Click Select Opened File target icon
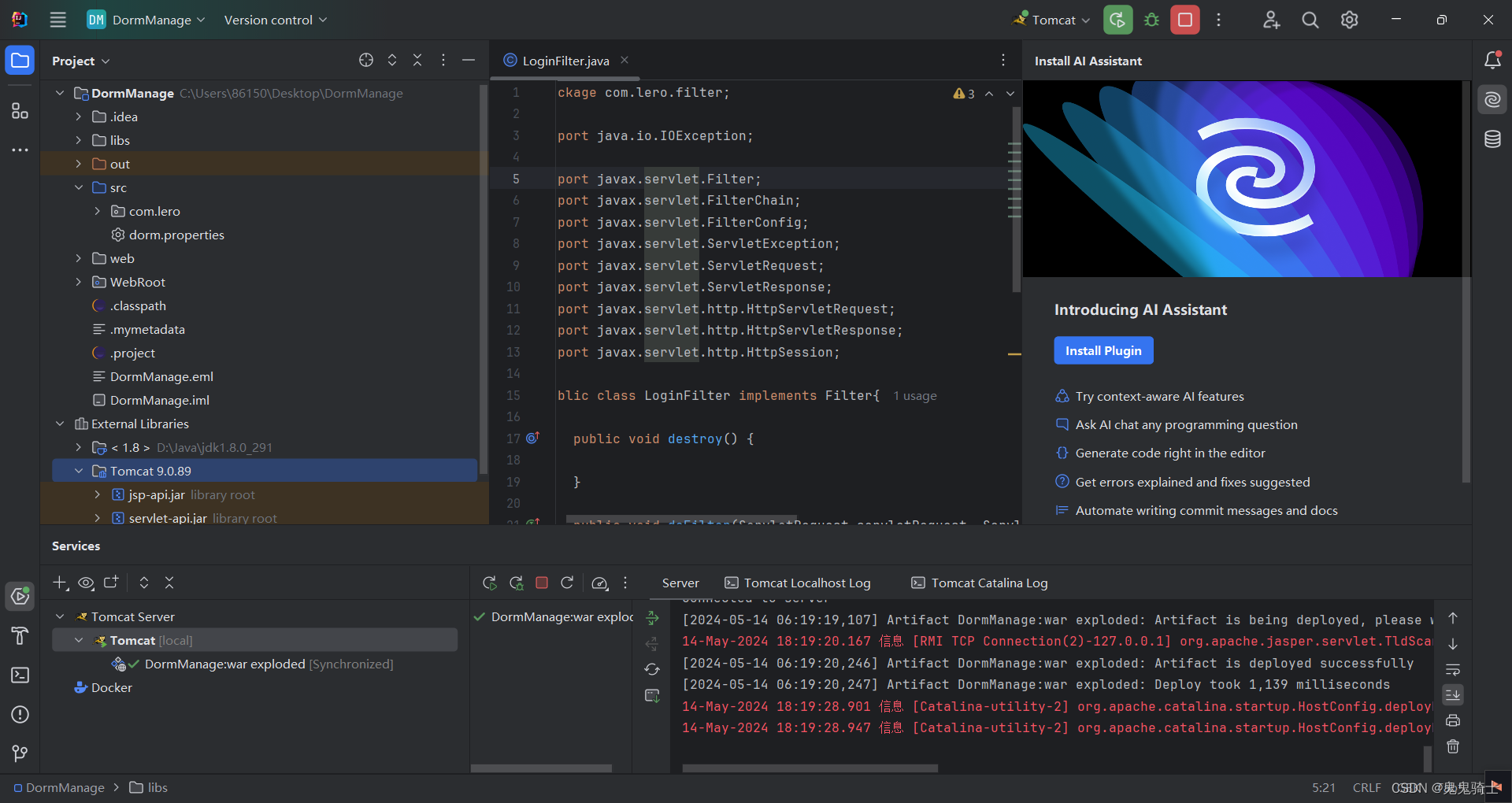The image size is (1512, 803). [x=366, y=60]
